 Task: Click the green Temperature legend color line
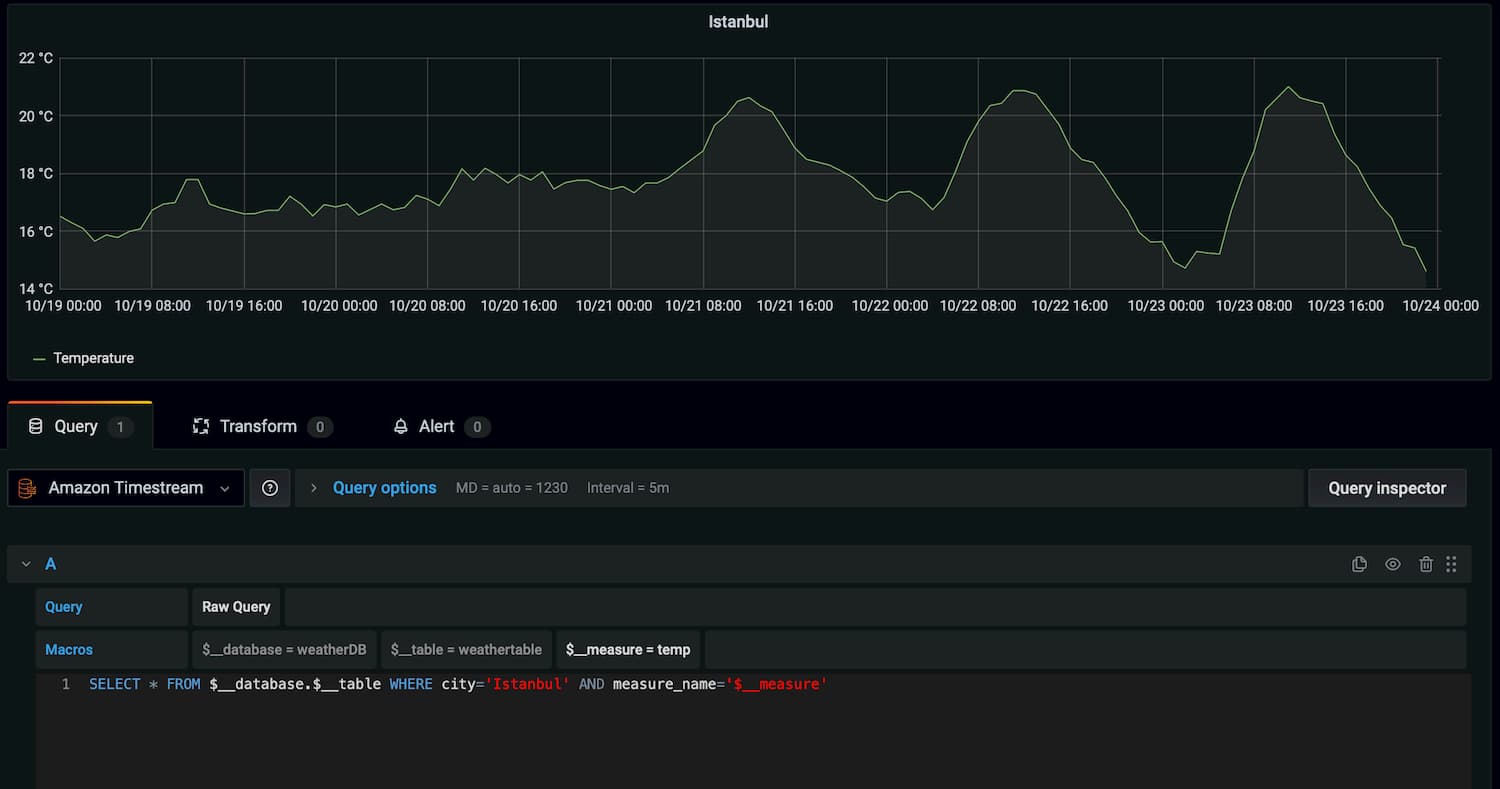coord(39,358)
